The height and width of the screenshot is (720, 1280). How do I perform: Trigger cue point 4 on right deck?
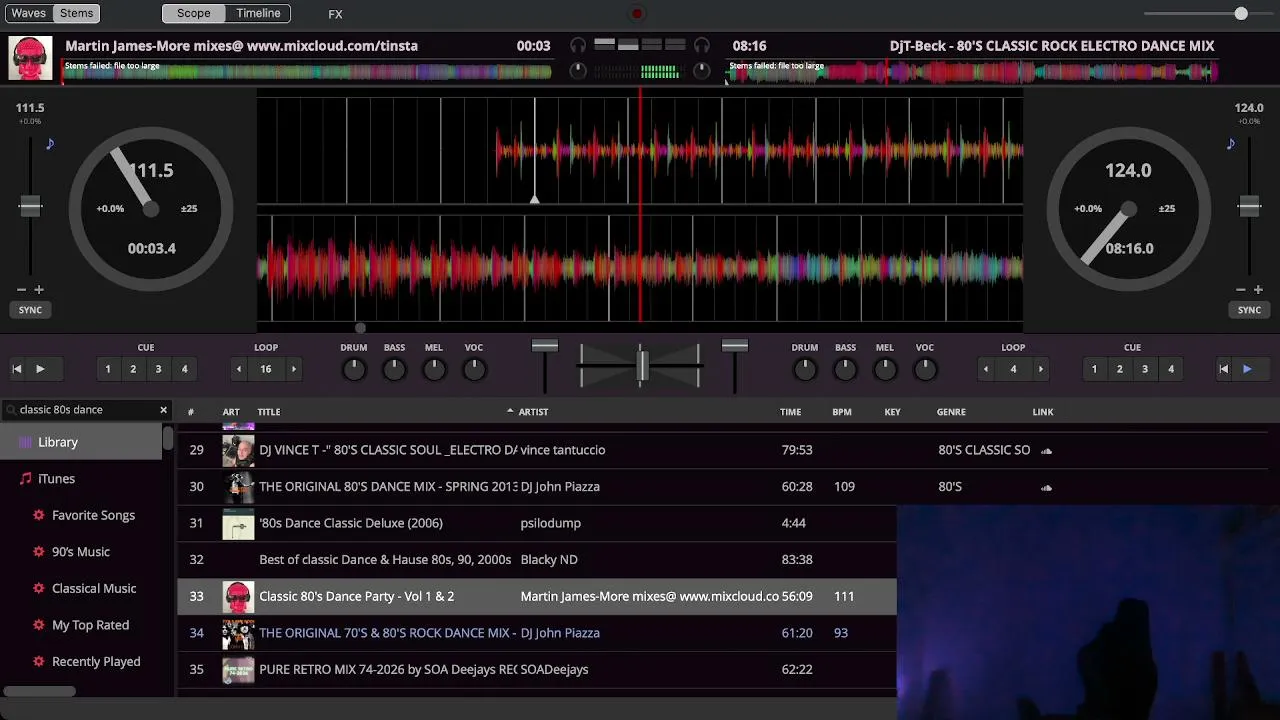click(1171, 369)
